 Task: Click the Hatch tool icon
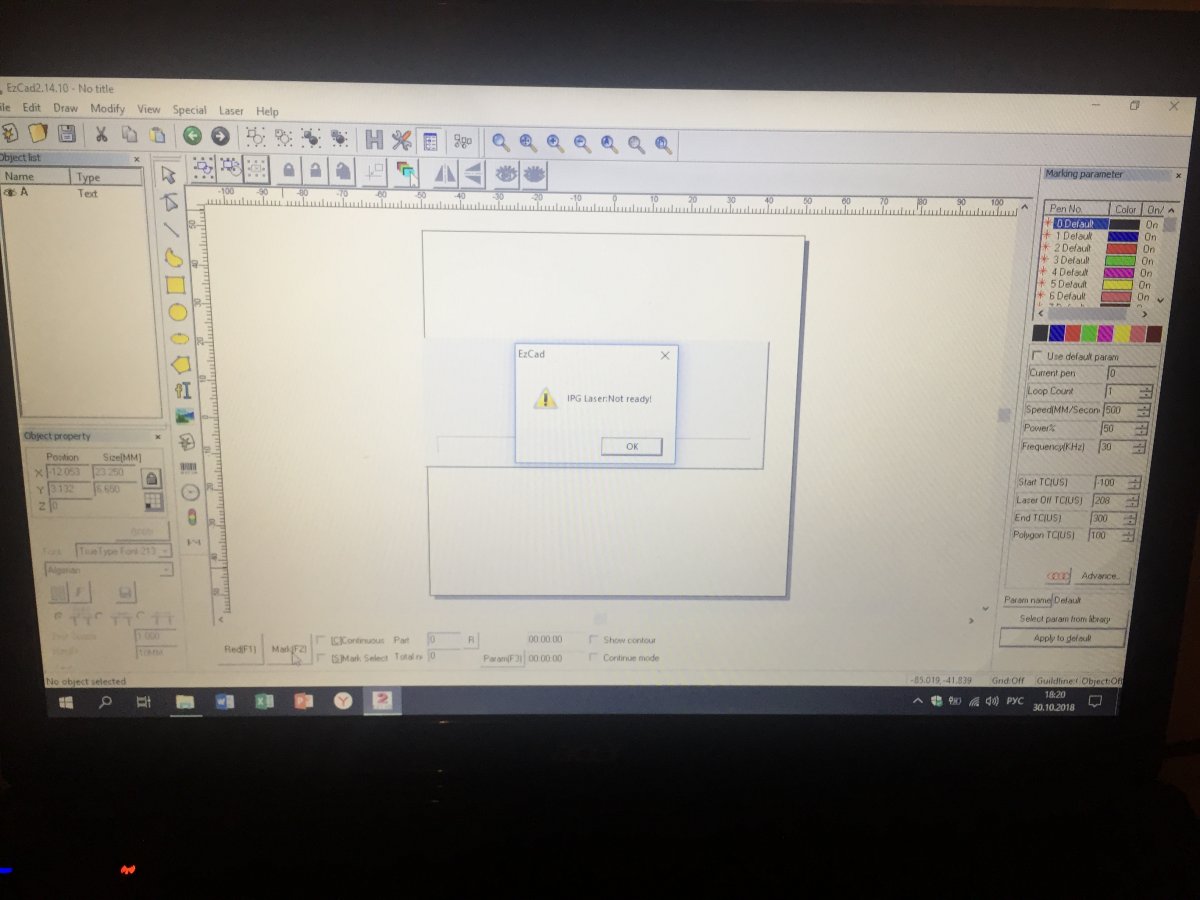pyautogui.click(x=374, y=140)
